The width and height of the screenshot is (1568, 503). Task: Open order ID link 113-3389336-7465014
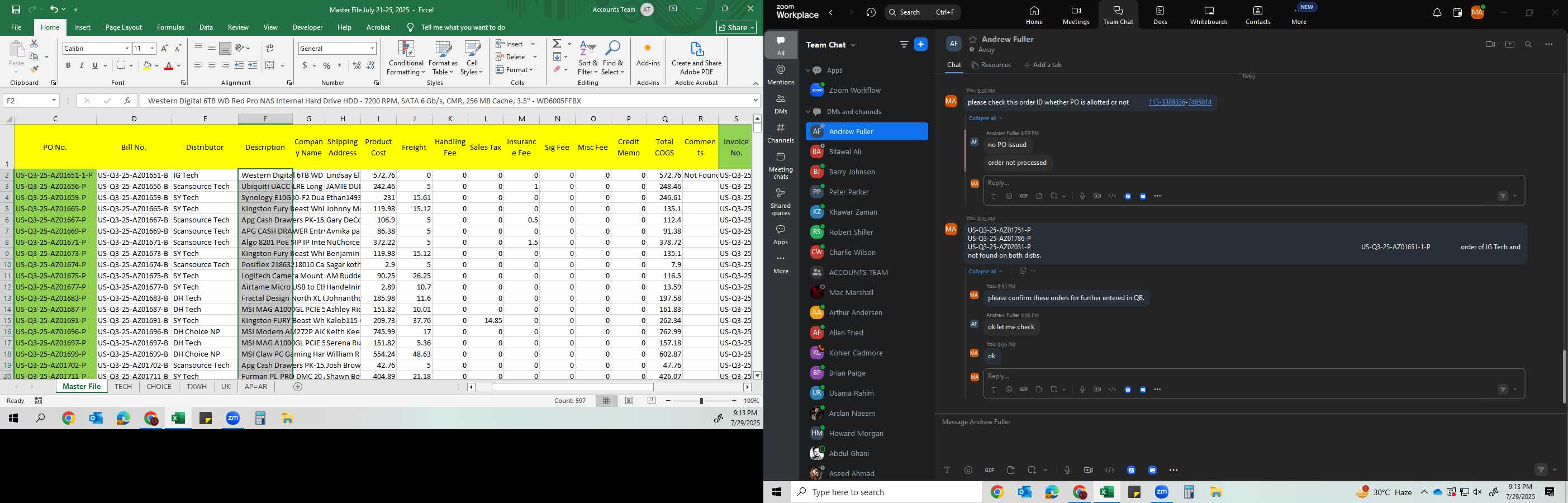click(x=1180, y=102)
